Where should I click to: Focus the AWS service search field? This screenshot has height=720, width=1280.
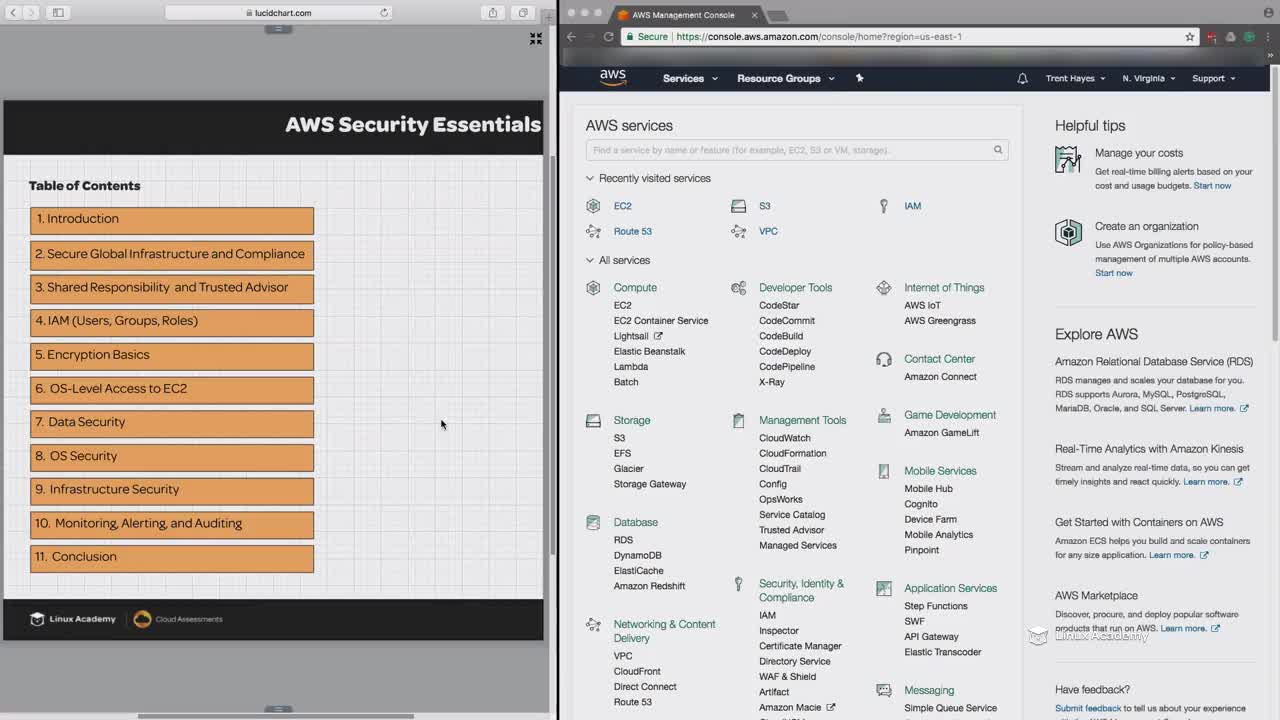pyautogui.click(x=797, y=150)
